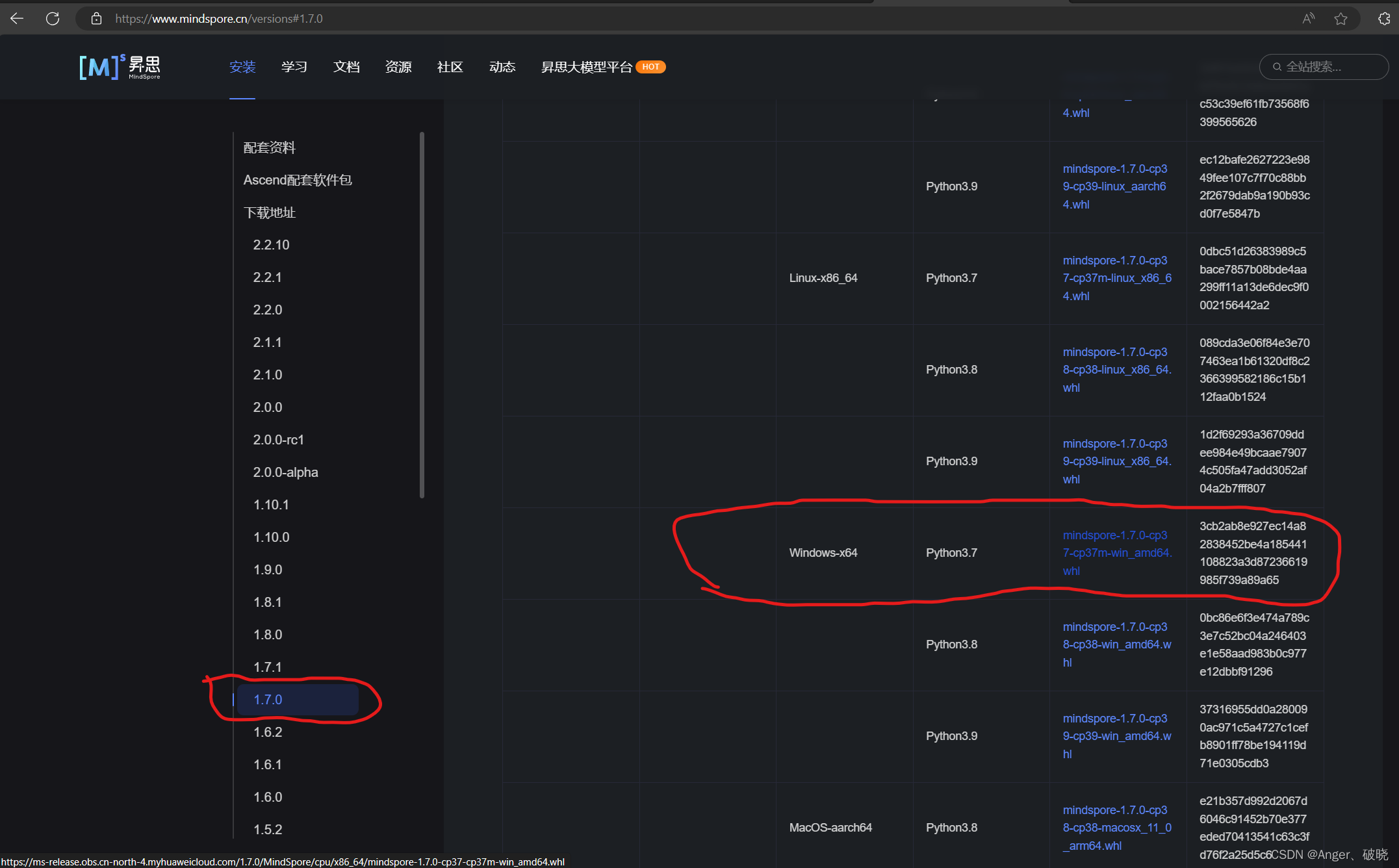Add page to favorites with star icon
Screen dimensions: 1399x868
pos(1341,19)
